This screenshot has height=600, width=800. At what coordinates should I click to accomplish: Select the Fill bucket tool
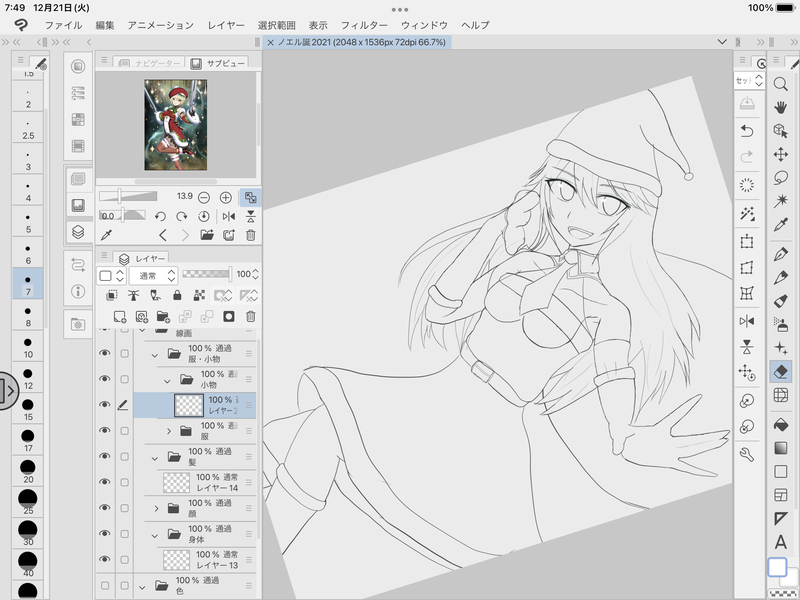(781, 424)
